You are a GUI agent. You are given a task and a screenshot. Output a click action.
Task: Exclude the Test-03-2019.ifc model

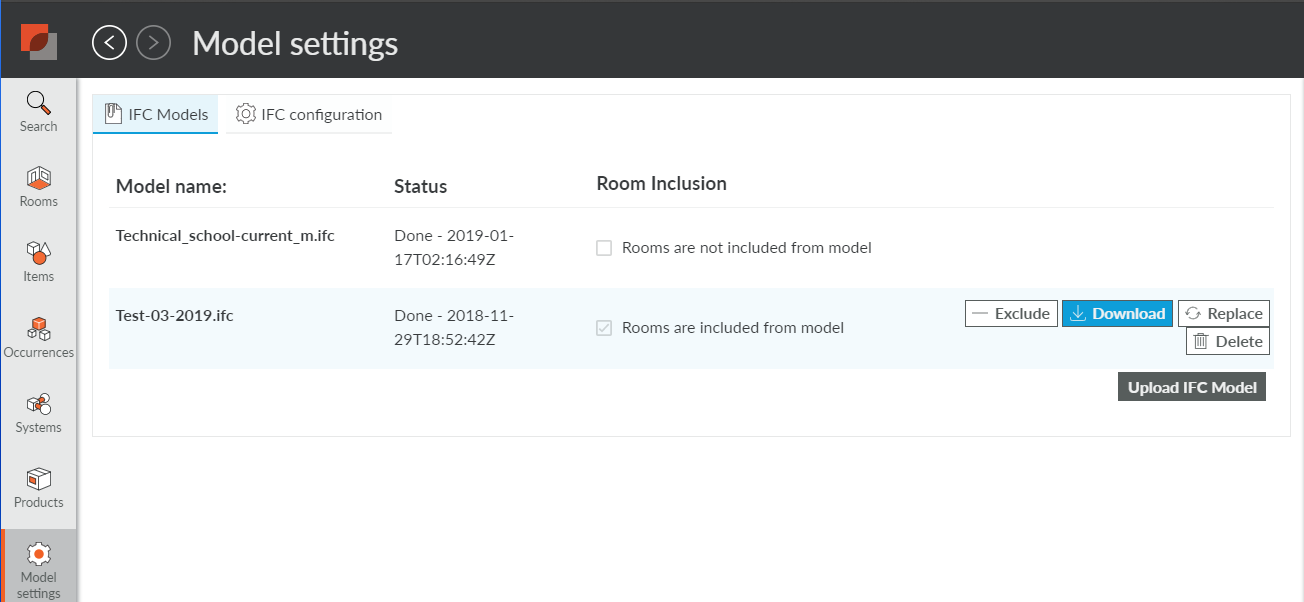(x=1010, y=313)
